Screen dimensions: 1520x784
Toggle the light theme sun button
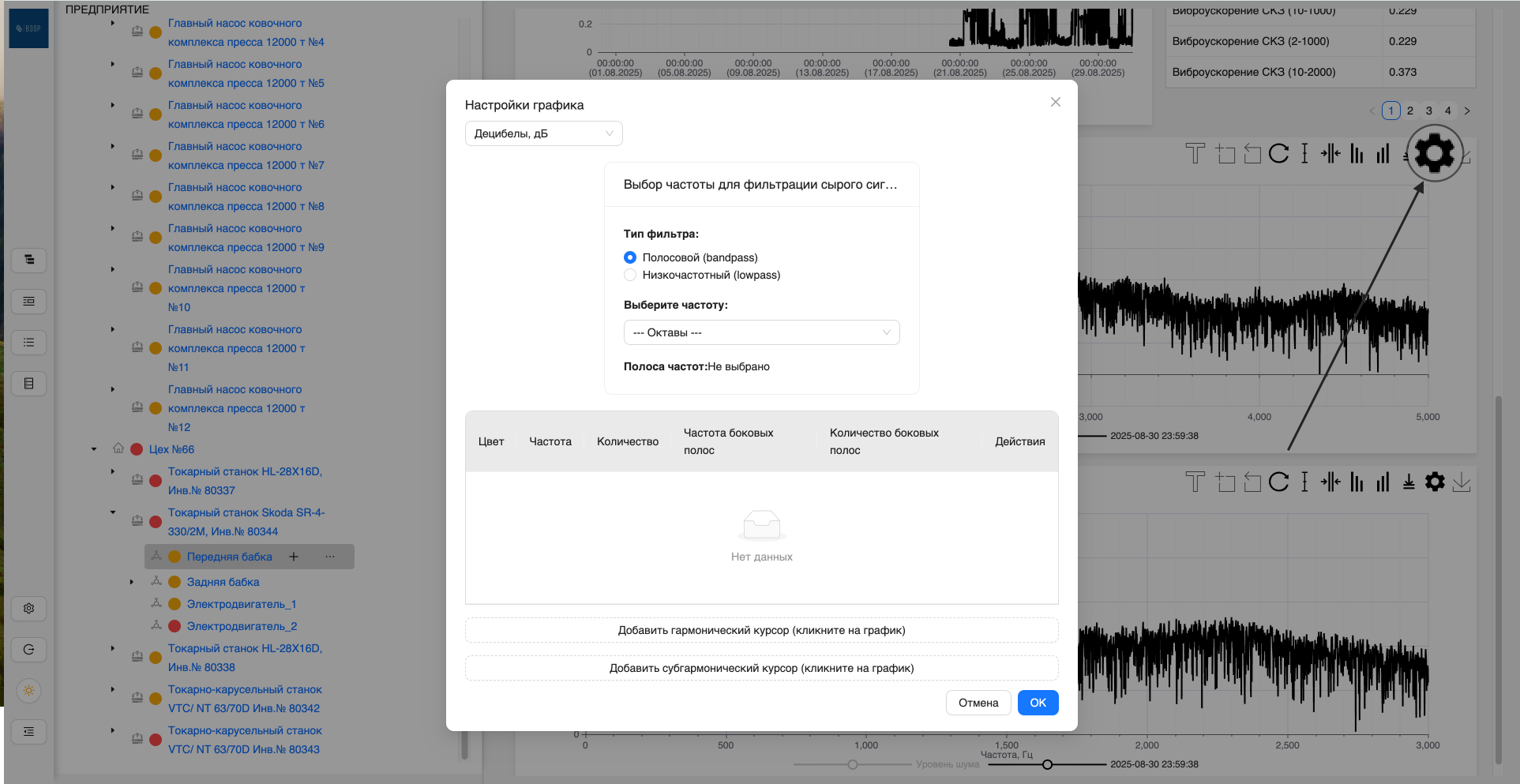(x=29, y=691)
